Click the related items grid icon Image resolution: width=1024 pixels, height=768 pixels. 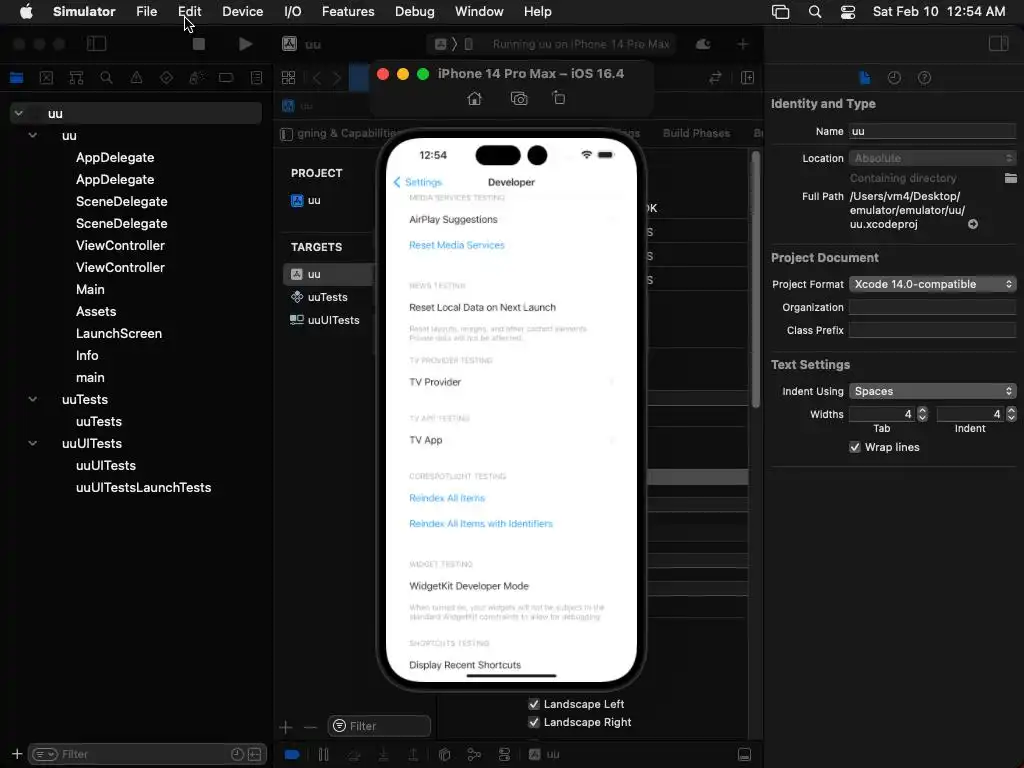click(x=288, y=78)
